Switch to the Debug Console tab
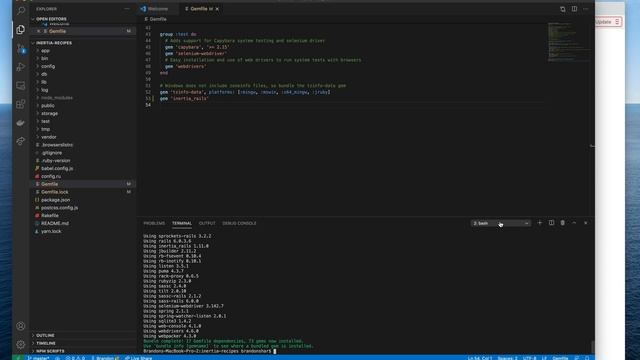640x360 pixels. (239, 223)
